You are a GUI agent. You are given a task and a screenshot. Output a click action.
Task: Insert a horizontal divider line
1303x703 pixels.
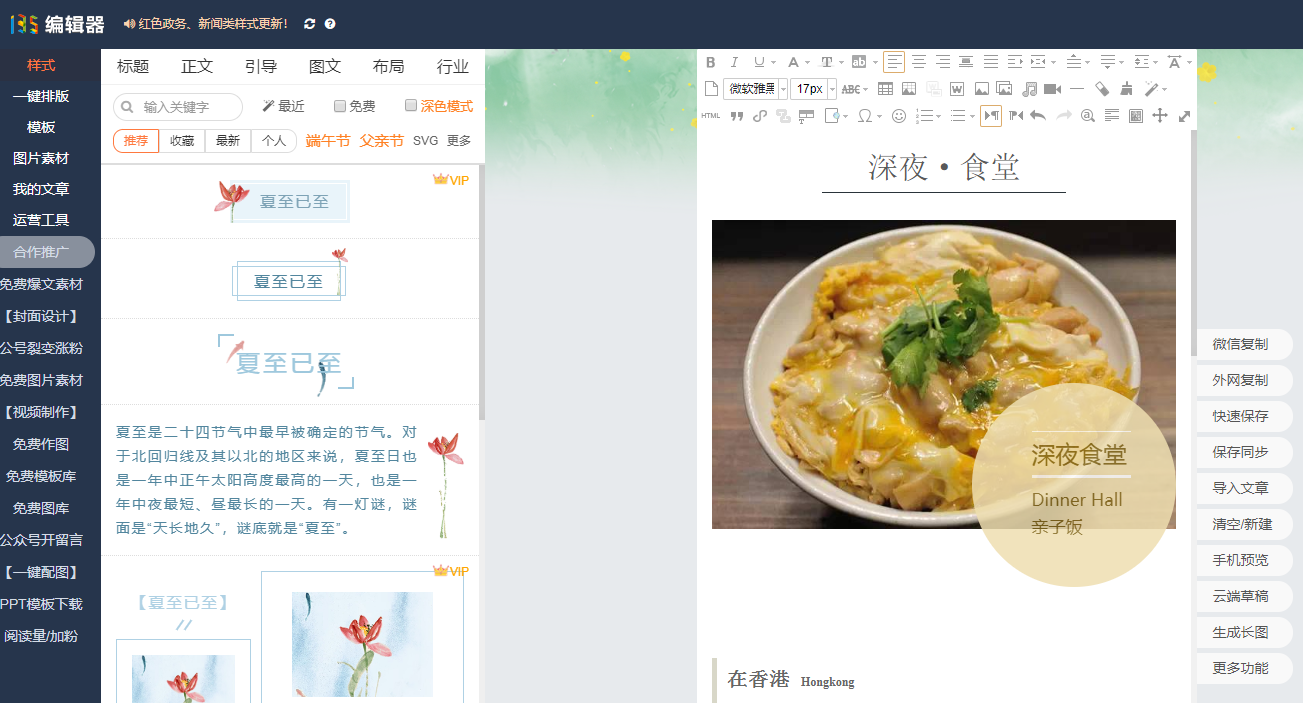point(1078,88)
